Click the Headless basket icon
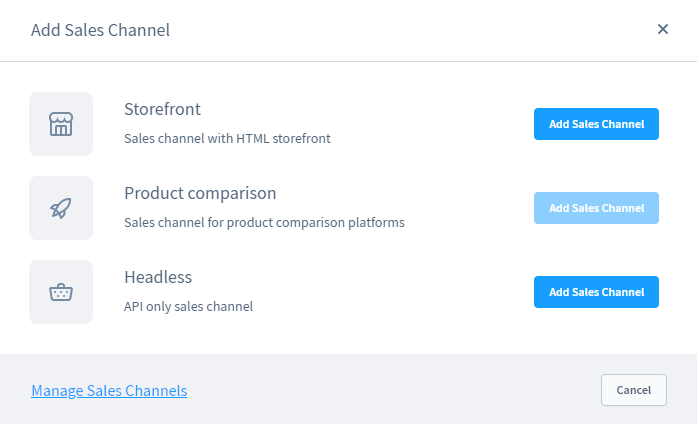This screenshot has width=697, height=424. coord(61,292)
